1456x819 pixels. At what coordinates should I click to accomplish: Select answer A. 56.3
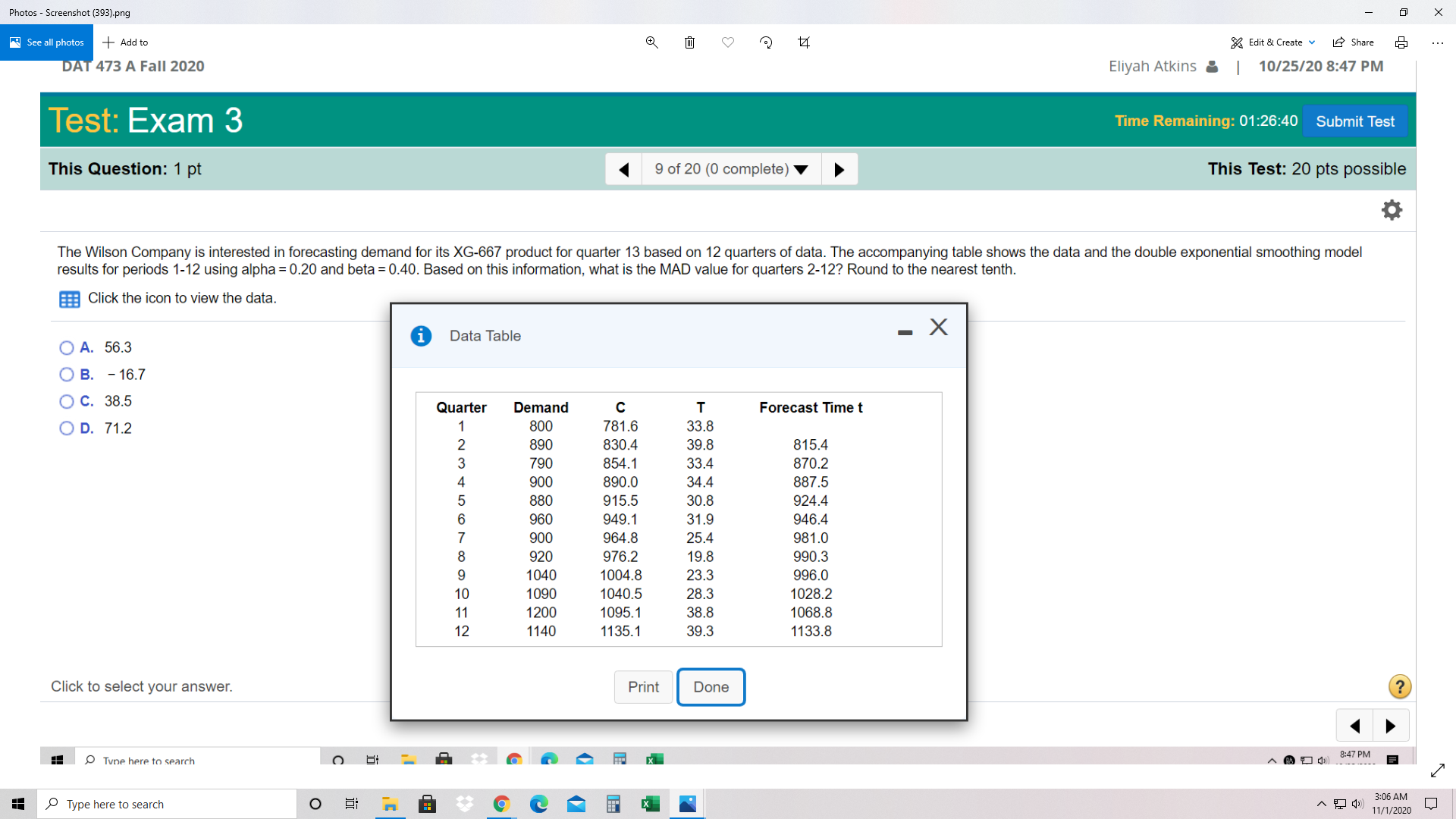pyautogui.click(x=67, y=347)
